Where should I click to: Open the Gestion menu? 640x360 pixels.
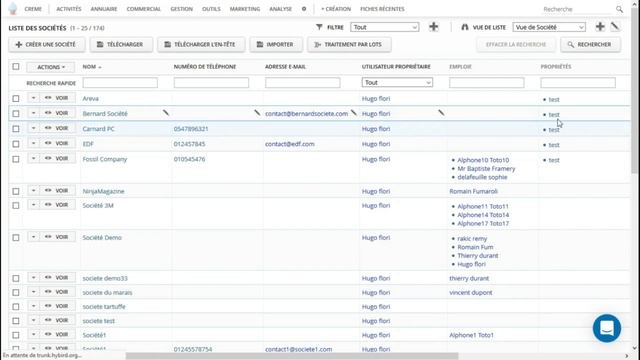point(181,9)
